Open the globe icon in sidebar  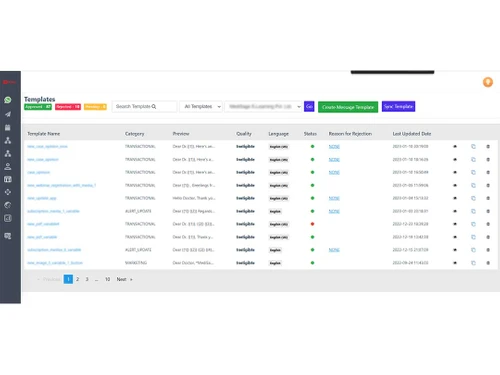(8, 205)
